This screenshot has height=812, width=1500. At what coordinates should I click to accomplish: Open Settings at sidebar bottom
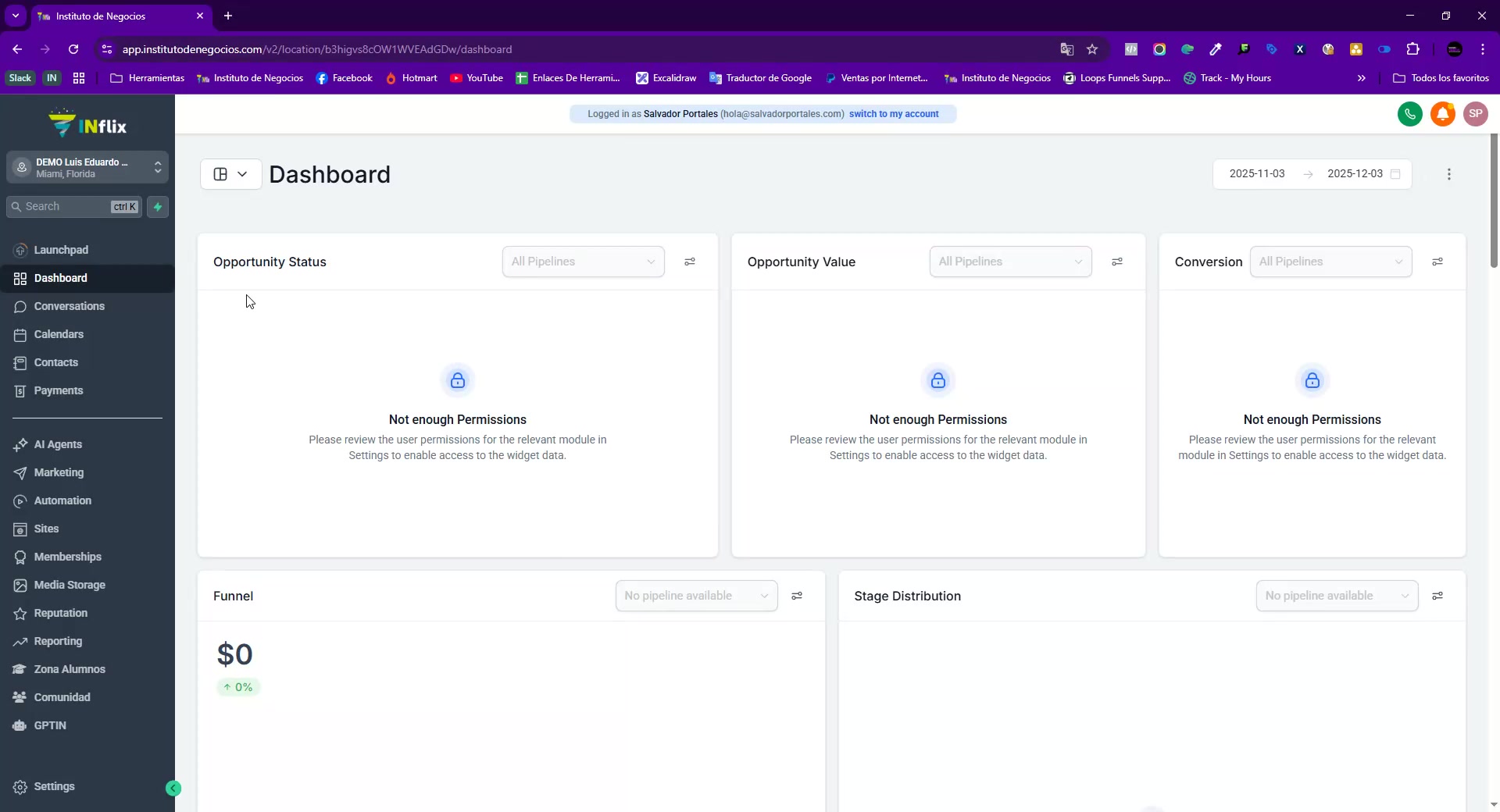pos(54,787)
